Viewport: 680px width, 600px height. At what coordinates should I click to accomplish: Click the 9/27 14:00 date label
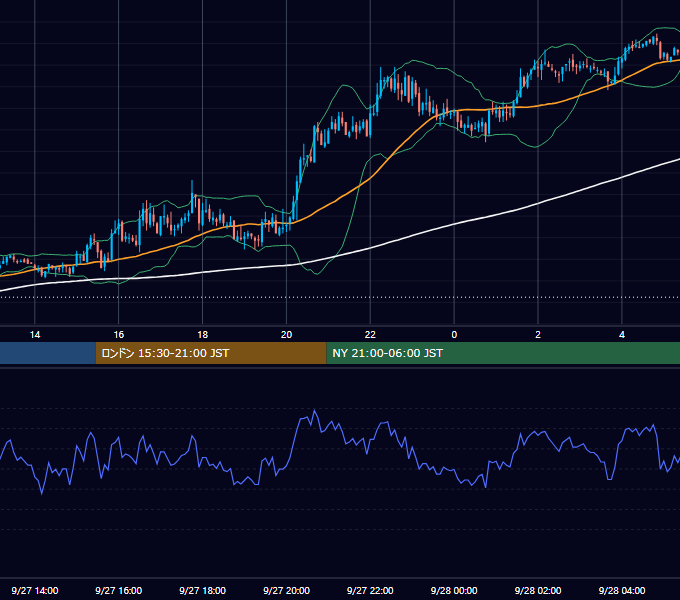[35, 590]
